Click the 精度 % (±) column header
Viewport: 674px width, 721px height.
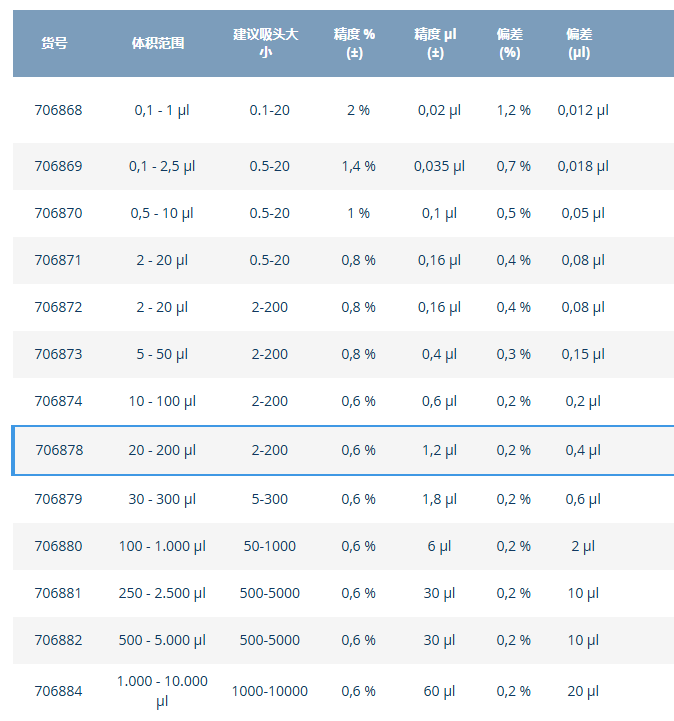354,43
